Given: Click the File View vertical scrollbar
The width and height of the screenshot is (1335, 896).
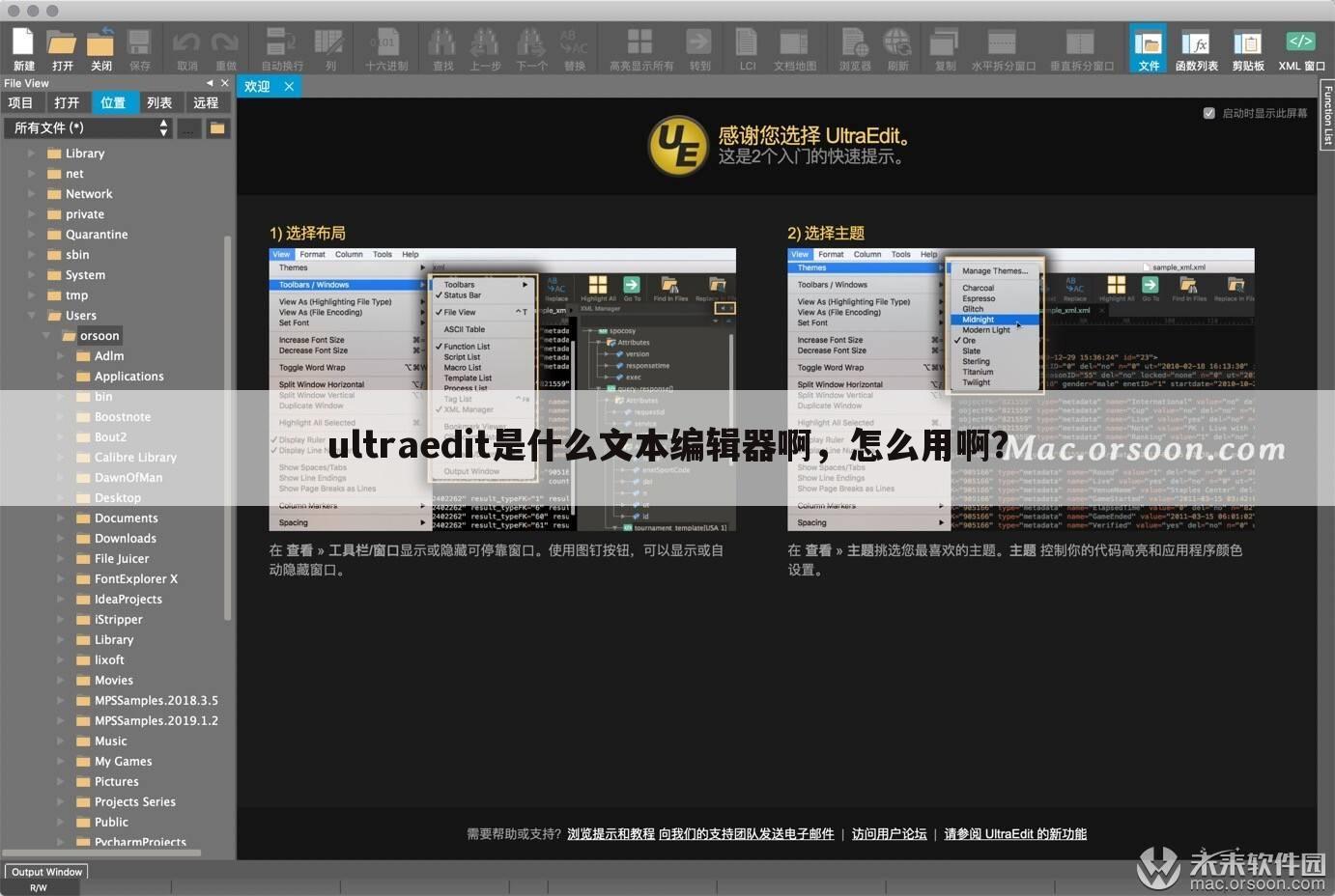Looking at the screenshot, I should (228, 428).
